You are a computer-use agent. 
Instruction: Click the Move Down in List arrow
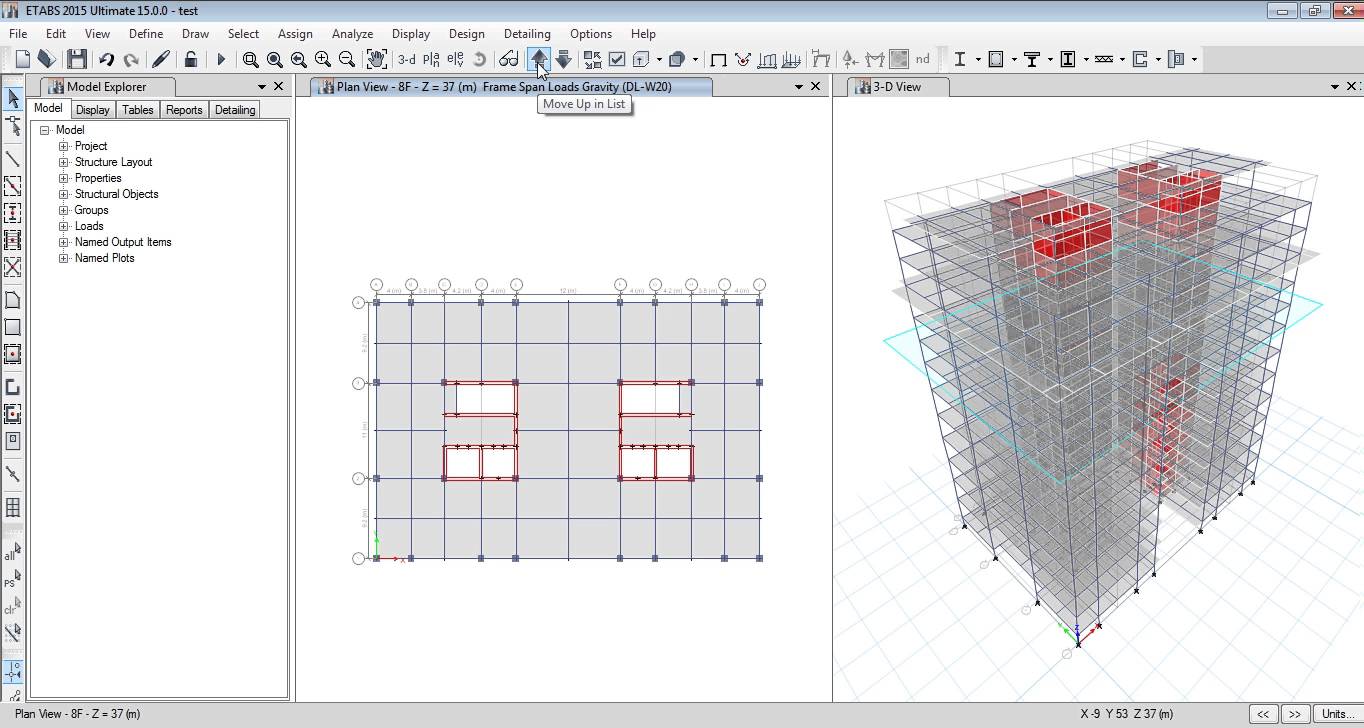(x=563, y=60)
